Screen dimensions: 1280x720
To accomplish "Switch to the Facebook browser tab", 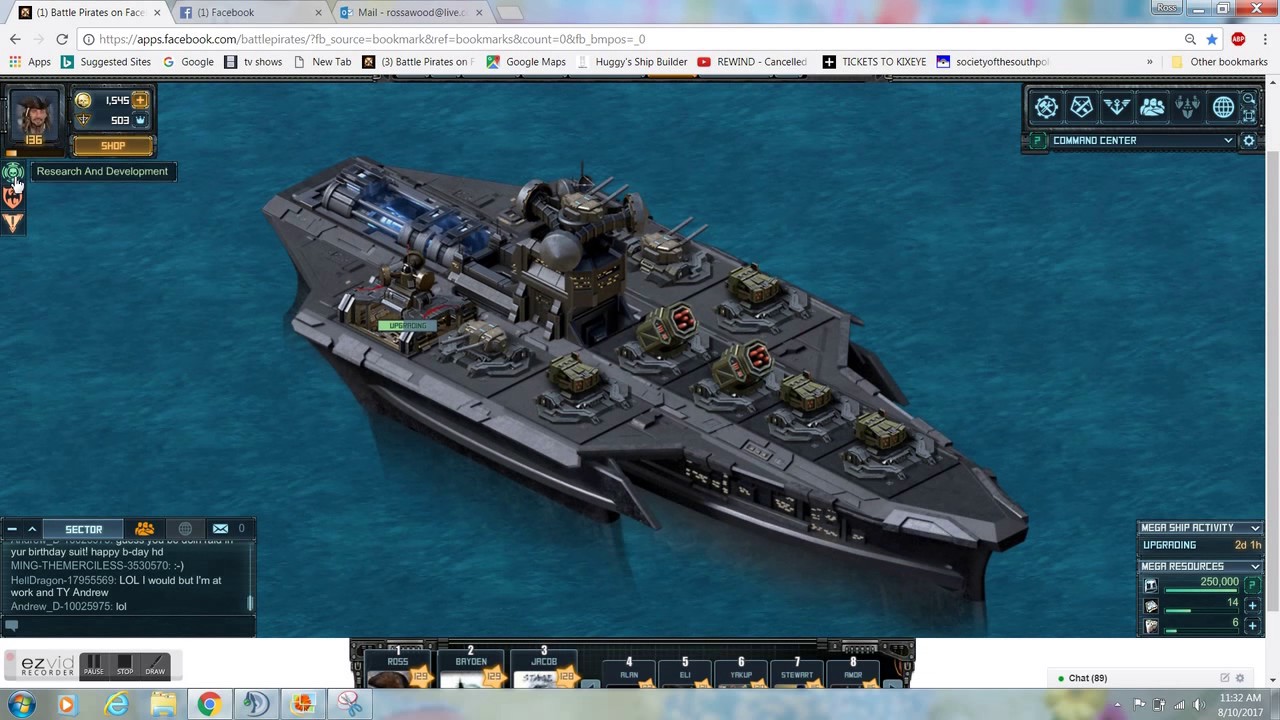I will click(x=252, y=12).
